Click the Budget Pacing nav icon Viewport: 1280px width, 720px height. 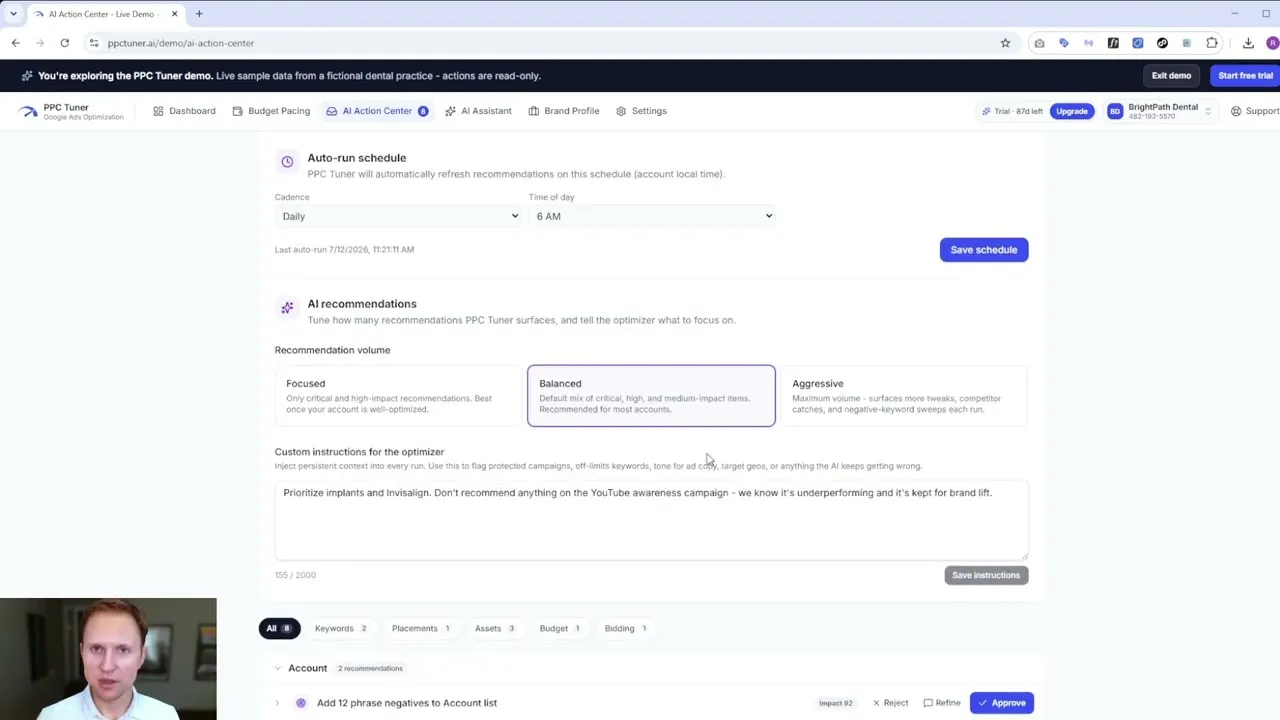pos(237,111)
